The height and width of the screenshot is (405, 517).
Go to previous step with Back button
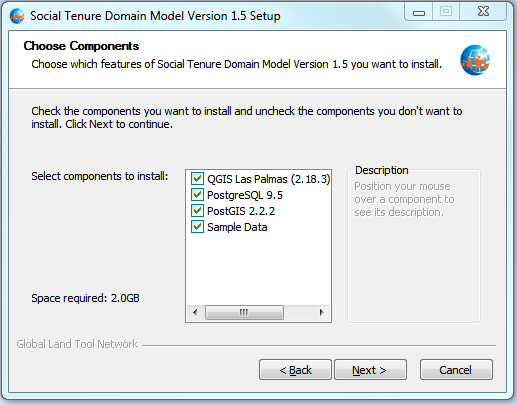pyautogui.click(x=295, y=370)
